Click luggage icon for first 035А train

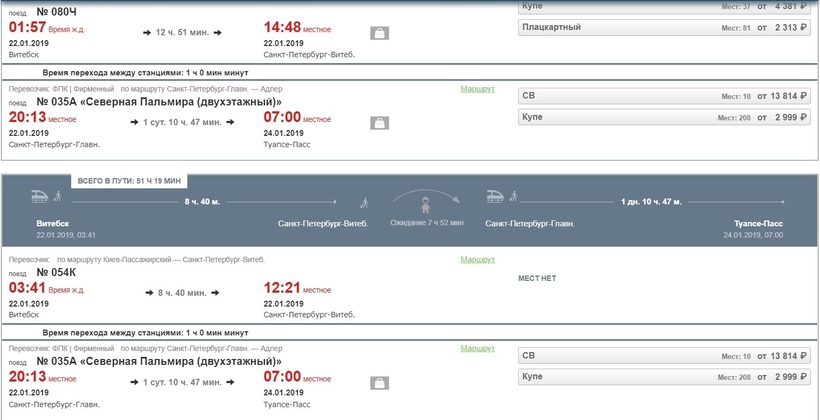tap(380, 123)
